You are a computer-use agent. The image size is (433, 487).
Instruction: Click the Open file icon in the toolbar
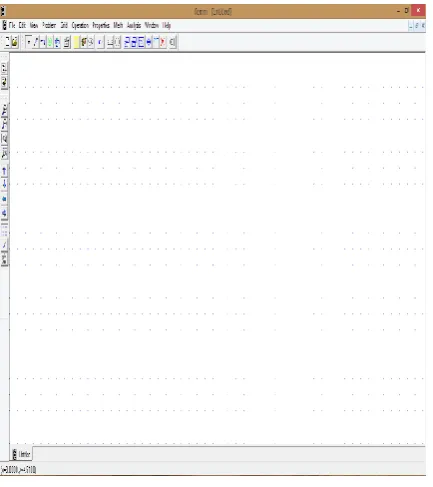point(15,42)
